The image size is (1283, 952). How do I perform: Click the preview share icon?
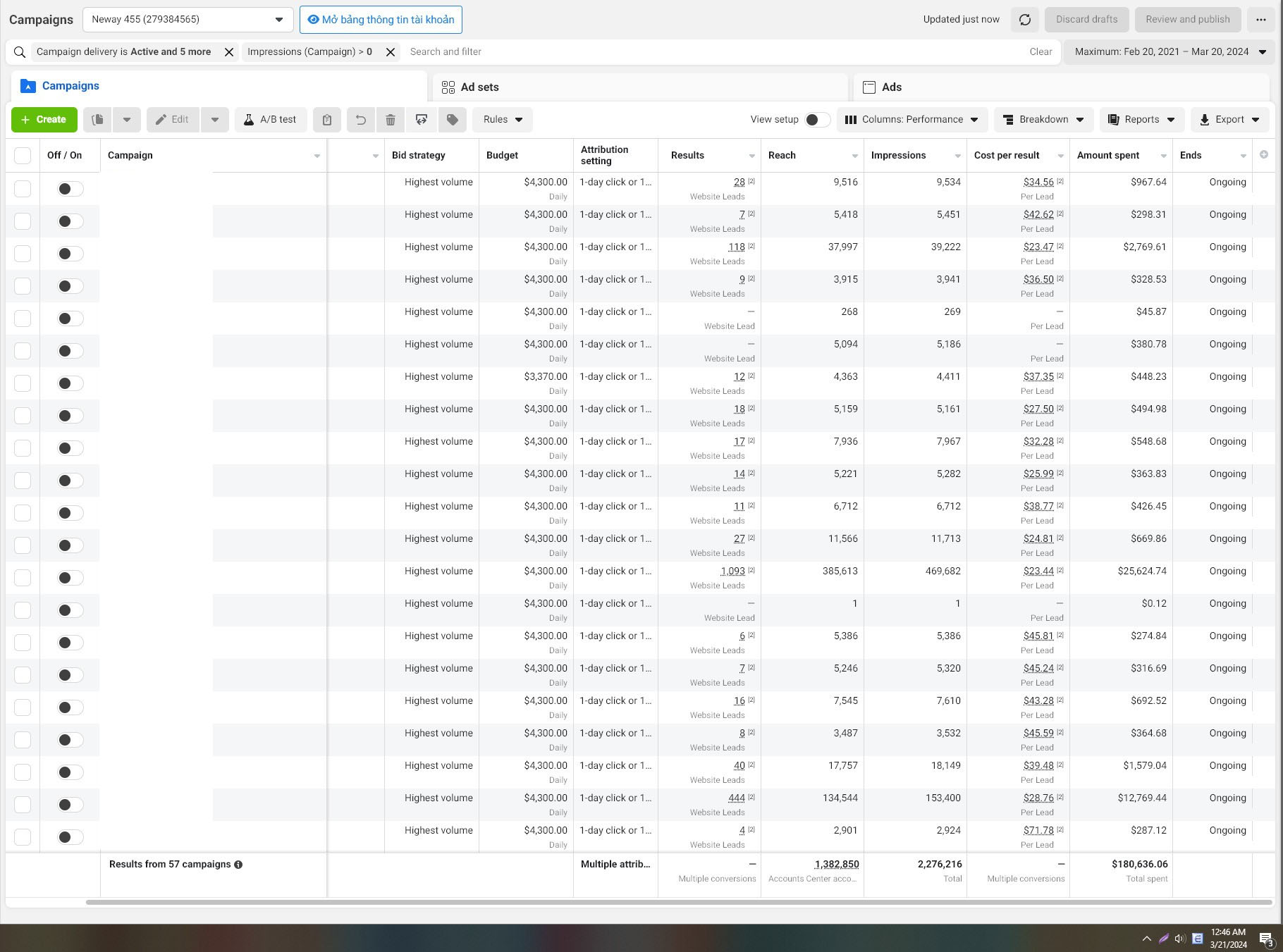422,120
